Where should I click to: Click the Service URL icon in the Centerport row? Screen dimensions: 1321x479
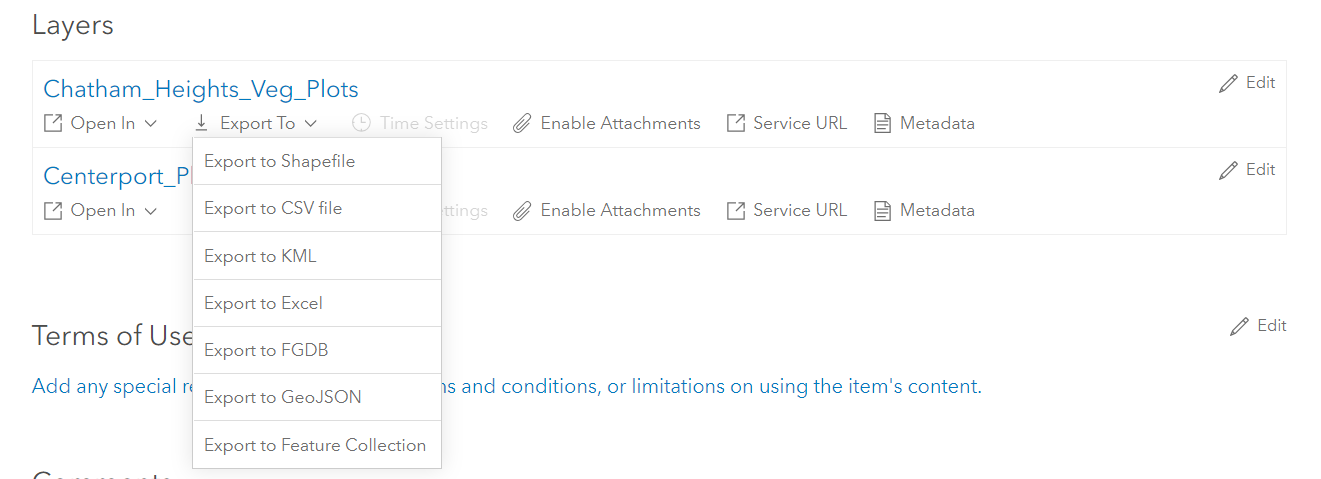[x=736, y=211]
